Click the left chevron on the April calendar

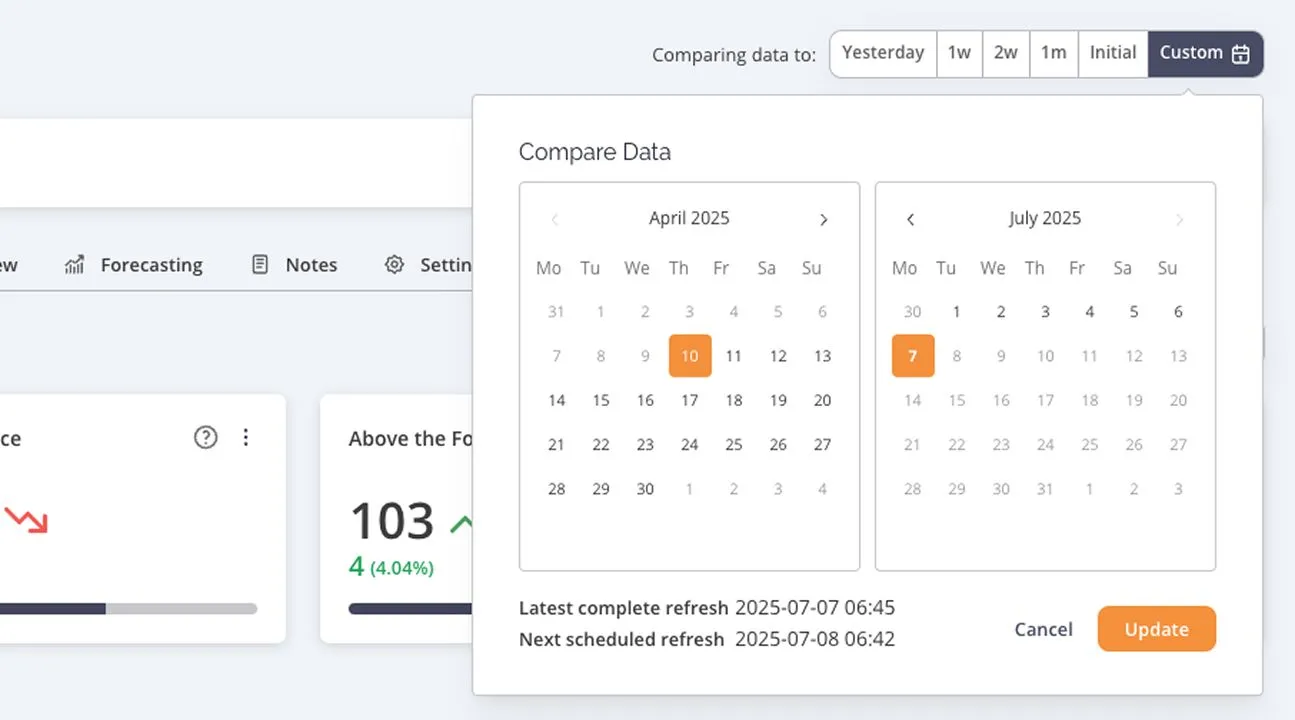[x=554, y=219]
